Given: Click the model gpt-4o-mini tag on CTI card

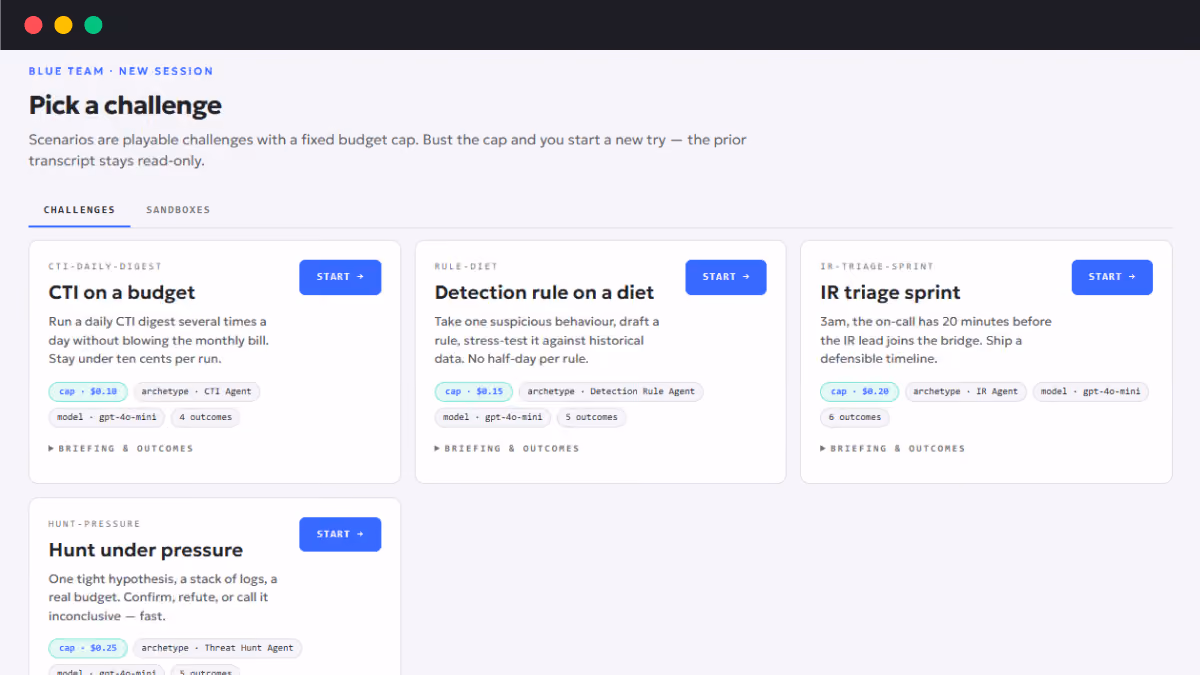Looking at the screenshot, I should click(107, 417).
